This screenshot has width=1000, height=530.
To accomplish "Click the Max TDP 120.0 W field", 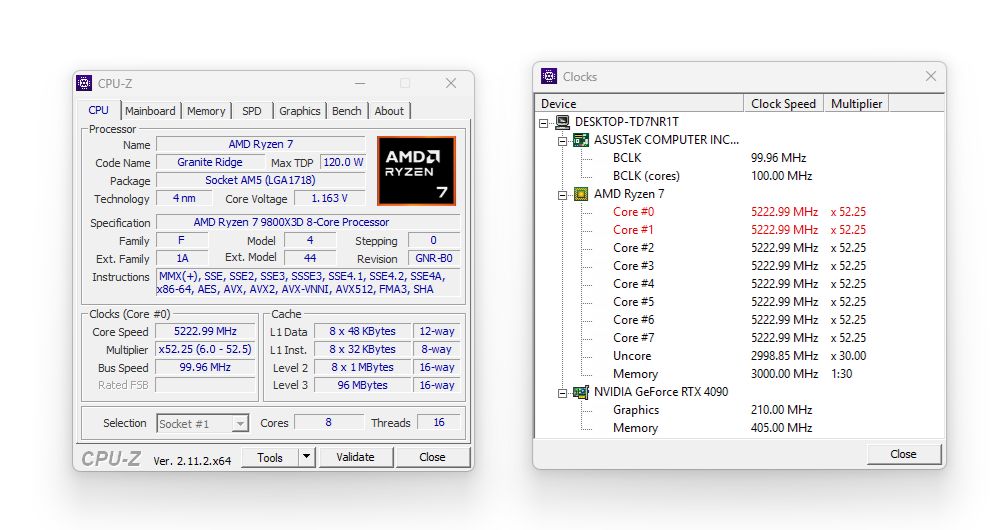I will point(342,162).
